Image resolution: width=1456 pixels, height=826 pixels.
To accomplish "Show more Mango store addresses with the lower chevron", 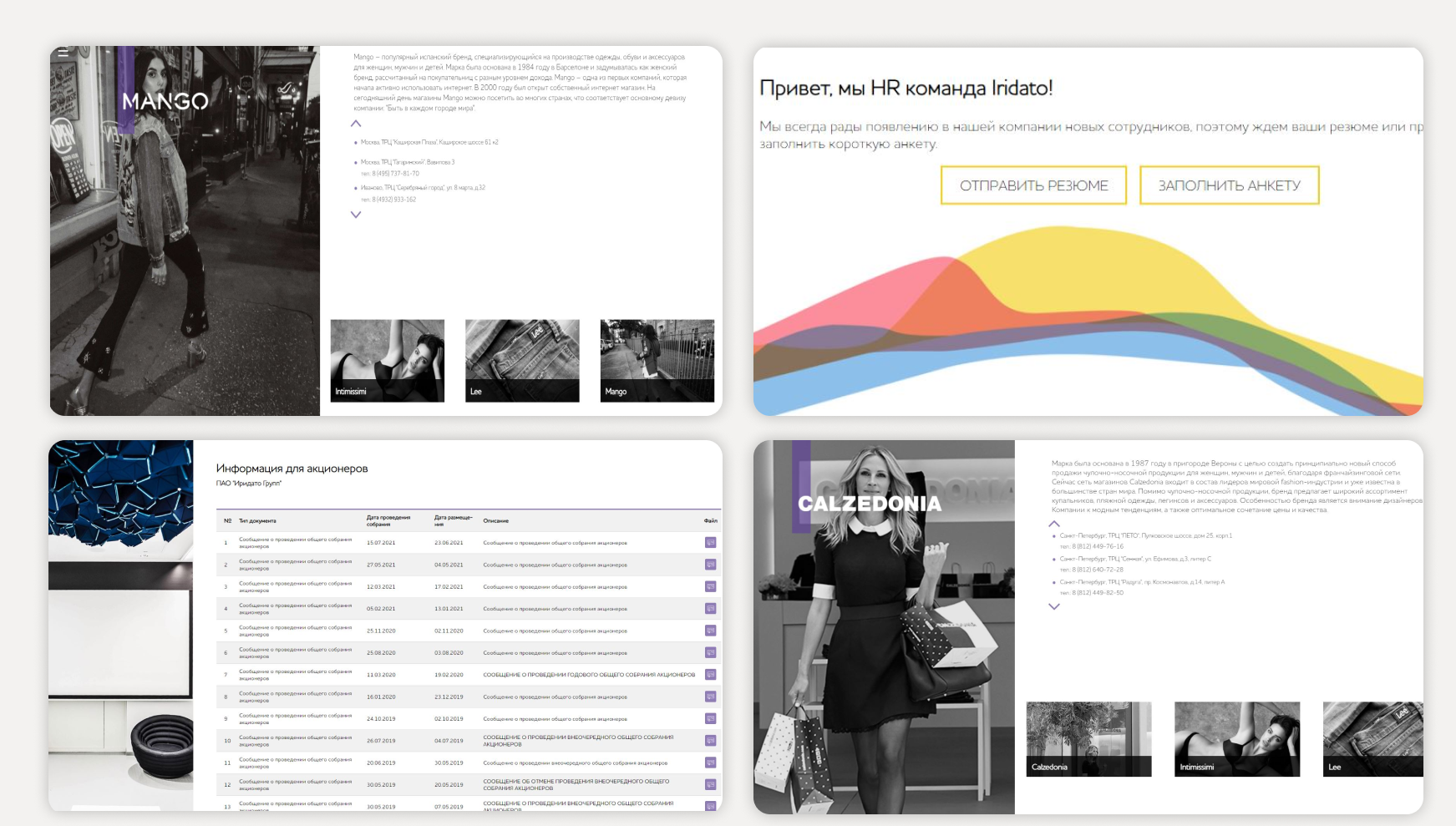I will coord(356,215).
